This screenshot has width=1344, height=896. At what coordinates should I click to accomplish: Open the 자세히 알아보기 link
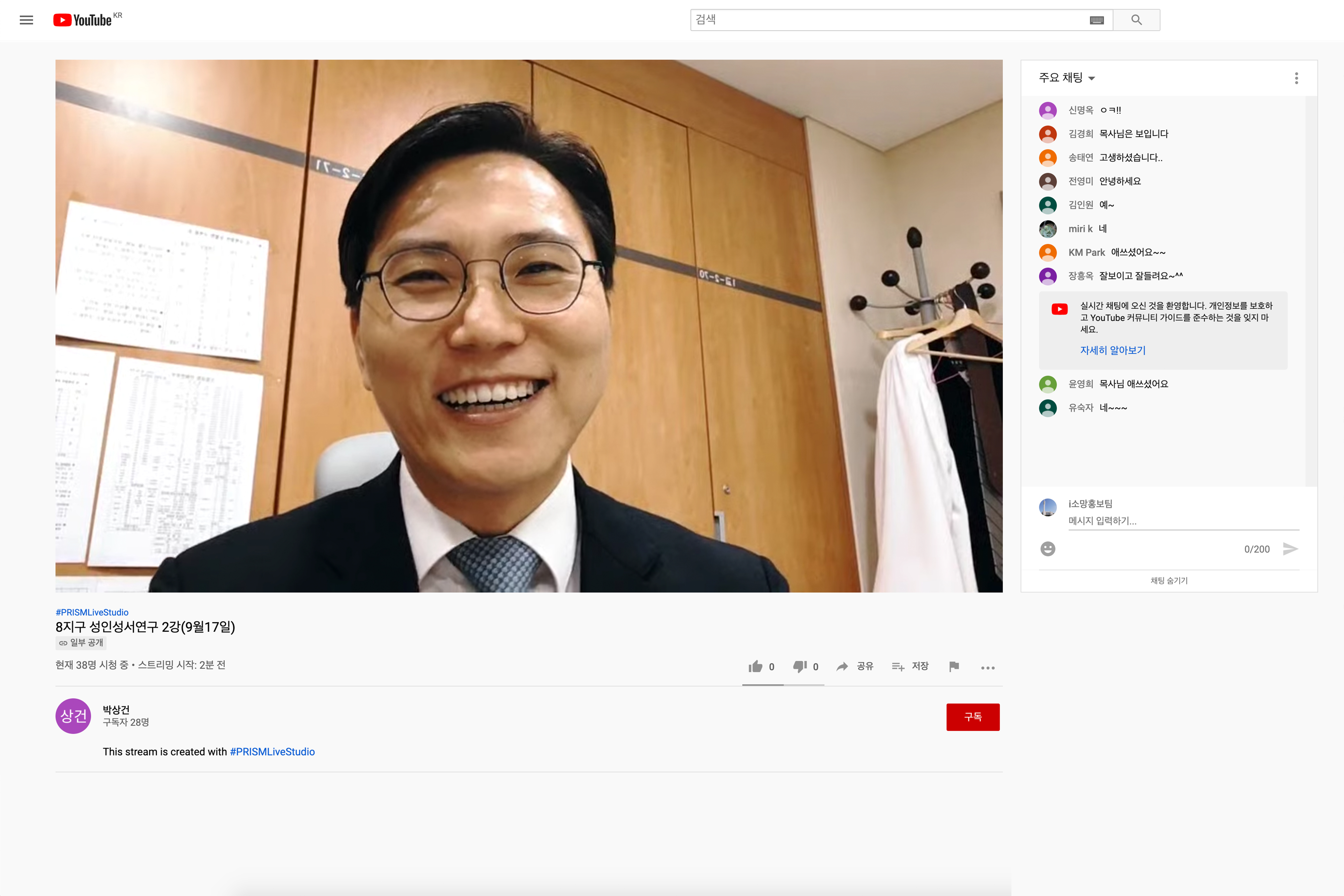coord(1113,350)
